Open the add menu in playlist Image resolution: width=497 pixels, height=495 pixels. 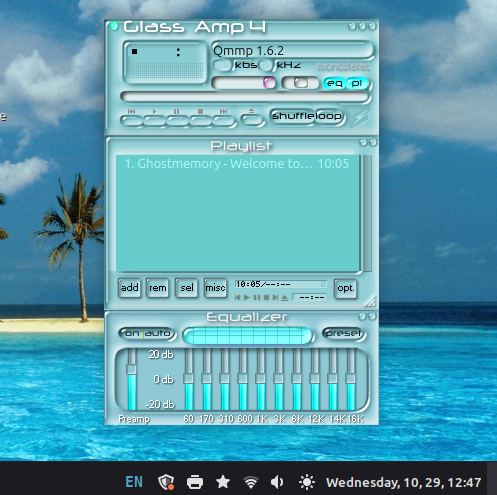(129, 288)
